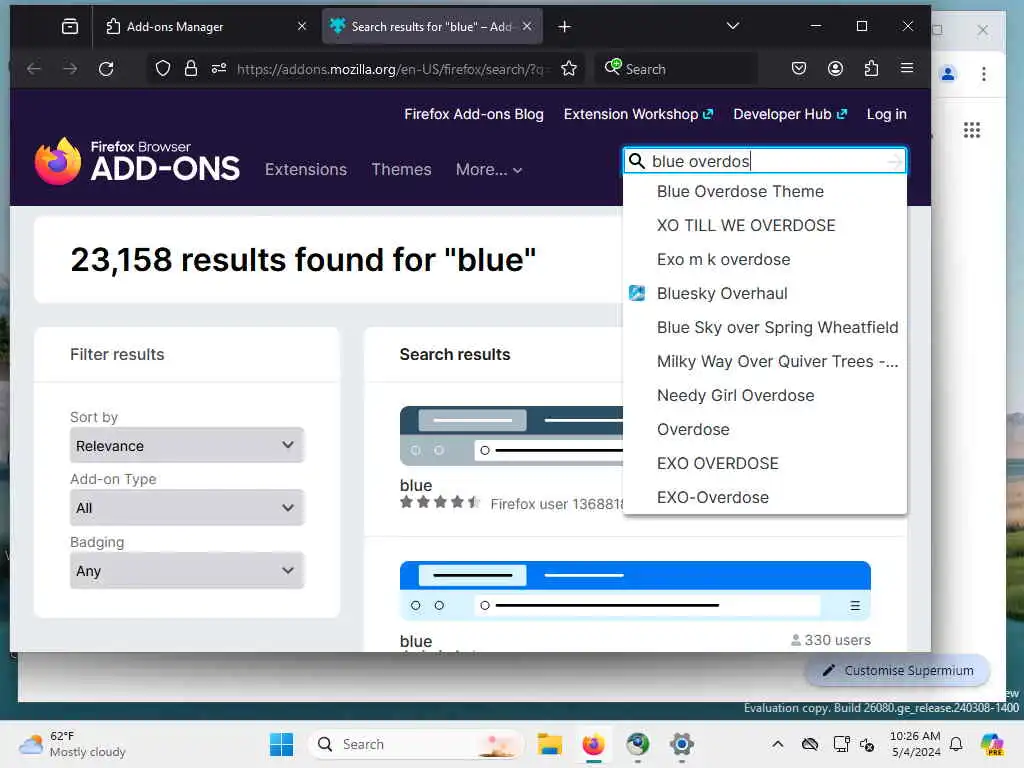Submit the search with the arrow button

(895, 161)
